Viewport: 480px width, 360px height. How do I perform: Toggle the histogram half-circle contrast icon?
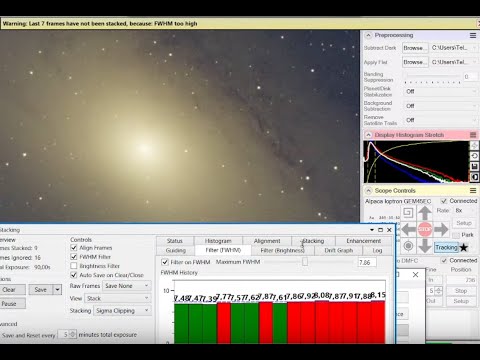(474, 177)
